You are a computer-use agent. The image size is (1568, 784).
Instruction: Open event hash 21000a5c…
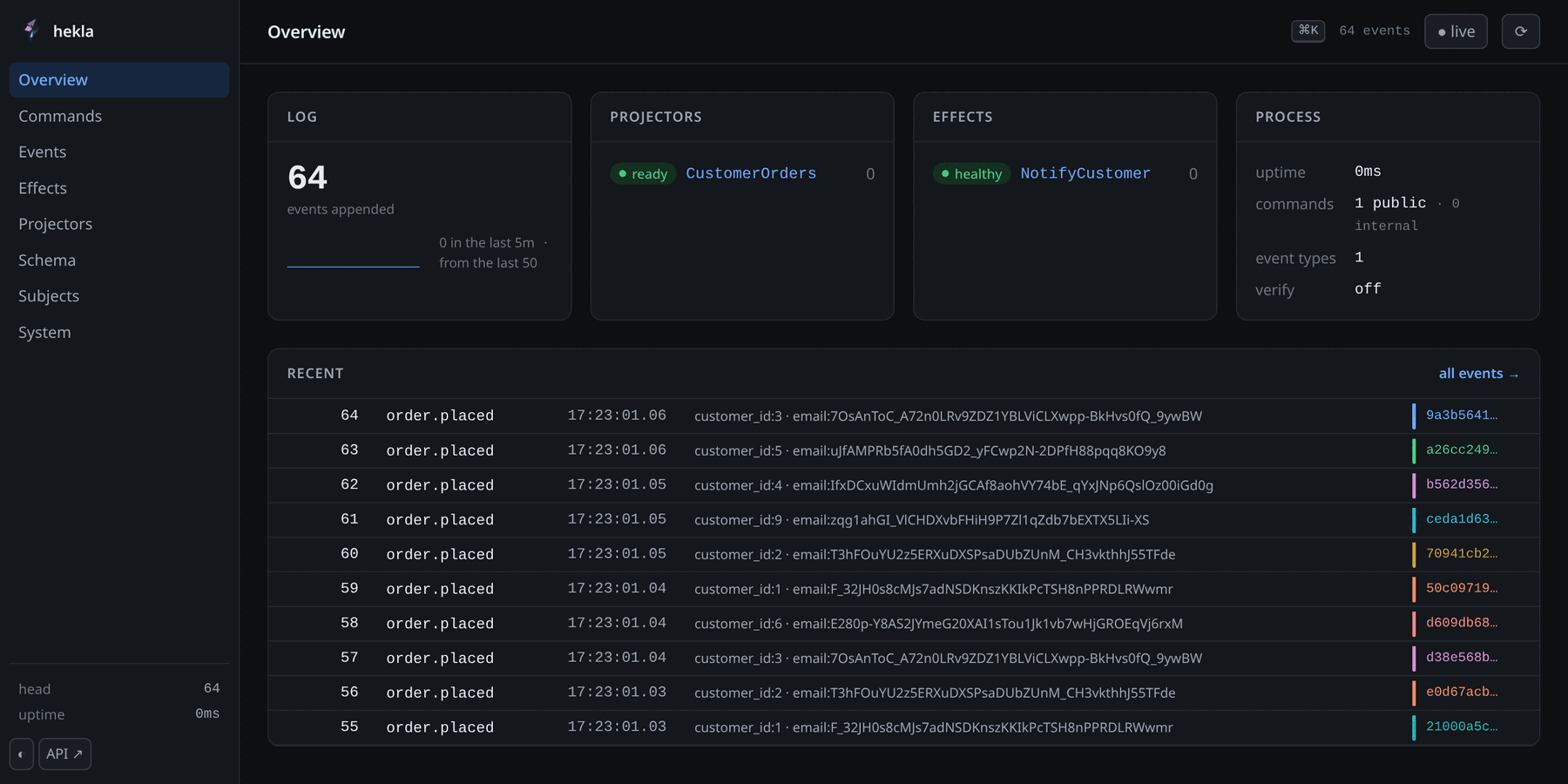click(1462, 727)
